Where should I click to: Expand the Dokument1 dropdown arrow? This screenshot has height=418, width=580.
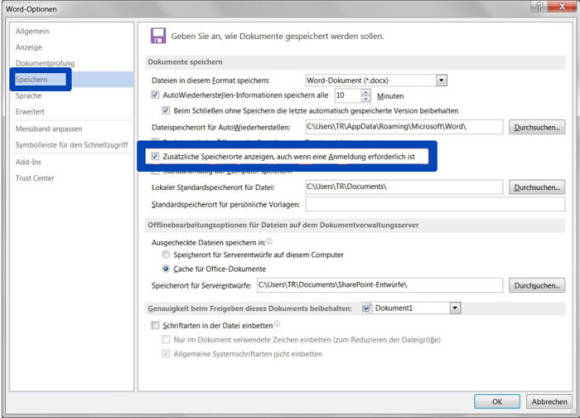[x=455, y=308]
